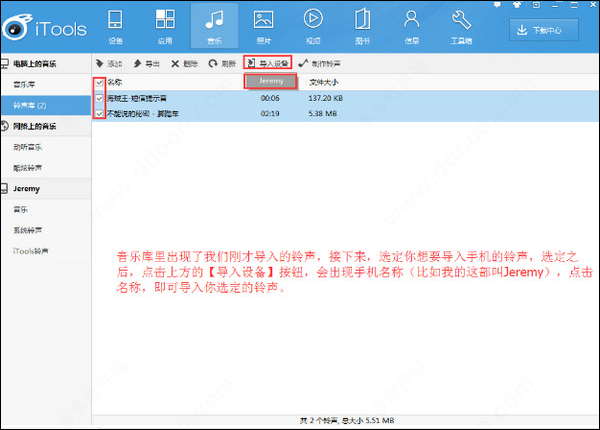Screen dimensions: 600x430
Task: Click the 制作铃声 (Make ringtone) button
Action: click(x=320, y=64)
